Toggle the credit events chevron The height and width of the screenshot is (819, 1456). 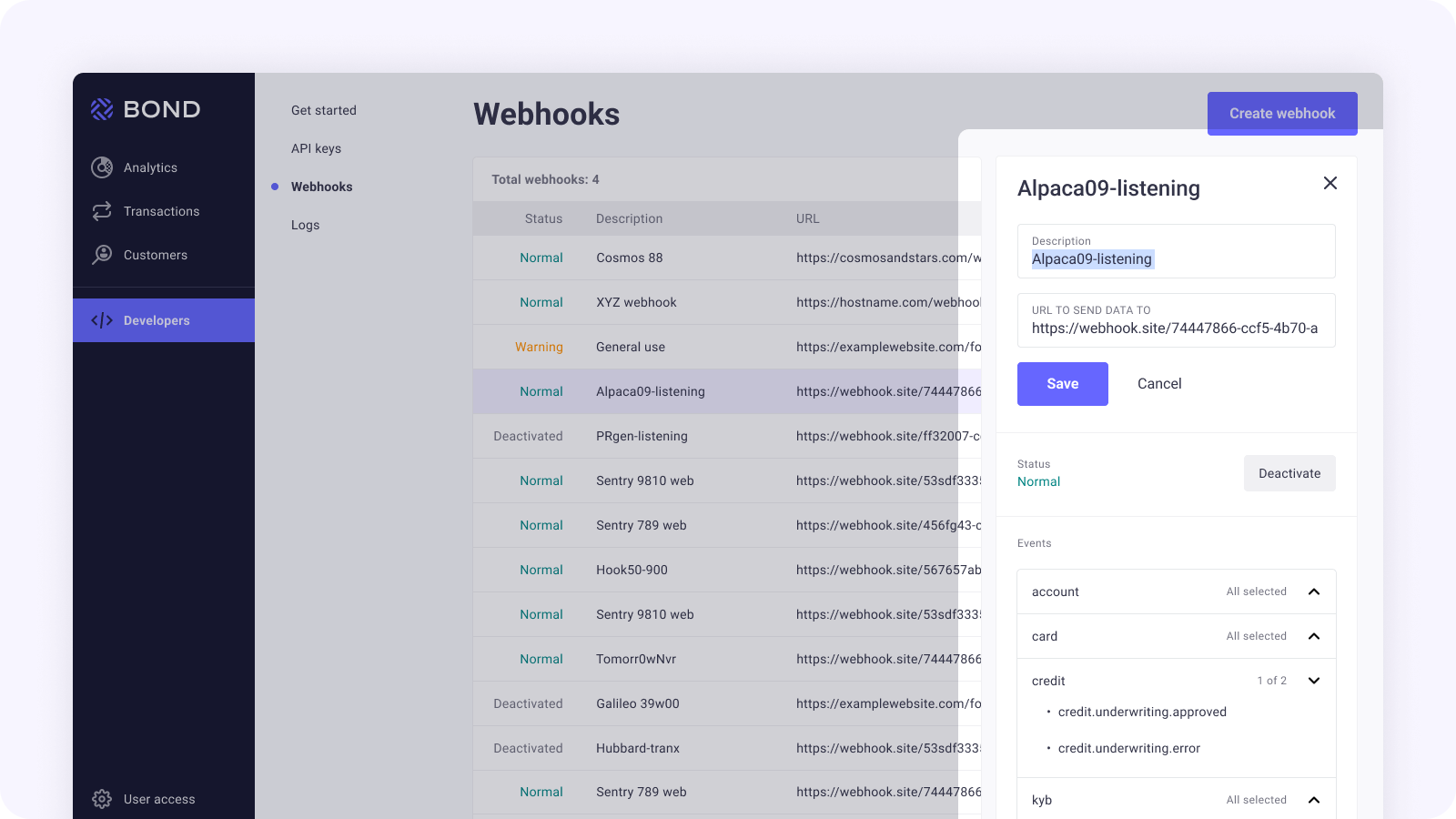pyautogui.click(x=1314, y=681)
